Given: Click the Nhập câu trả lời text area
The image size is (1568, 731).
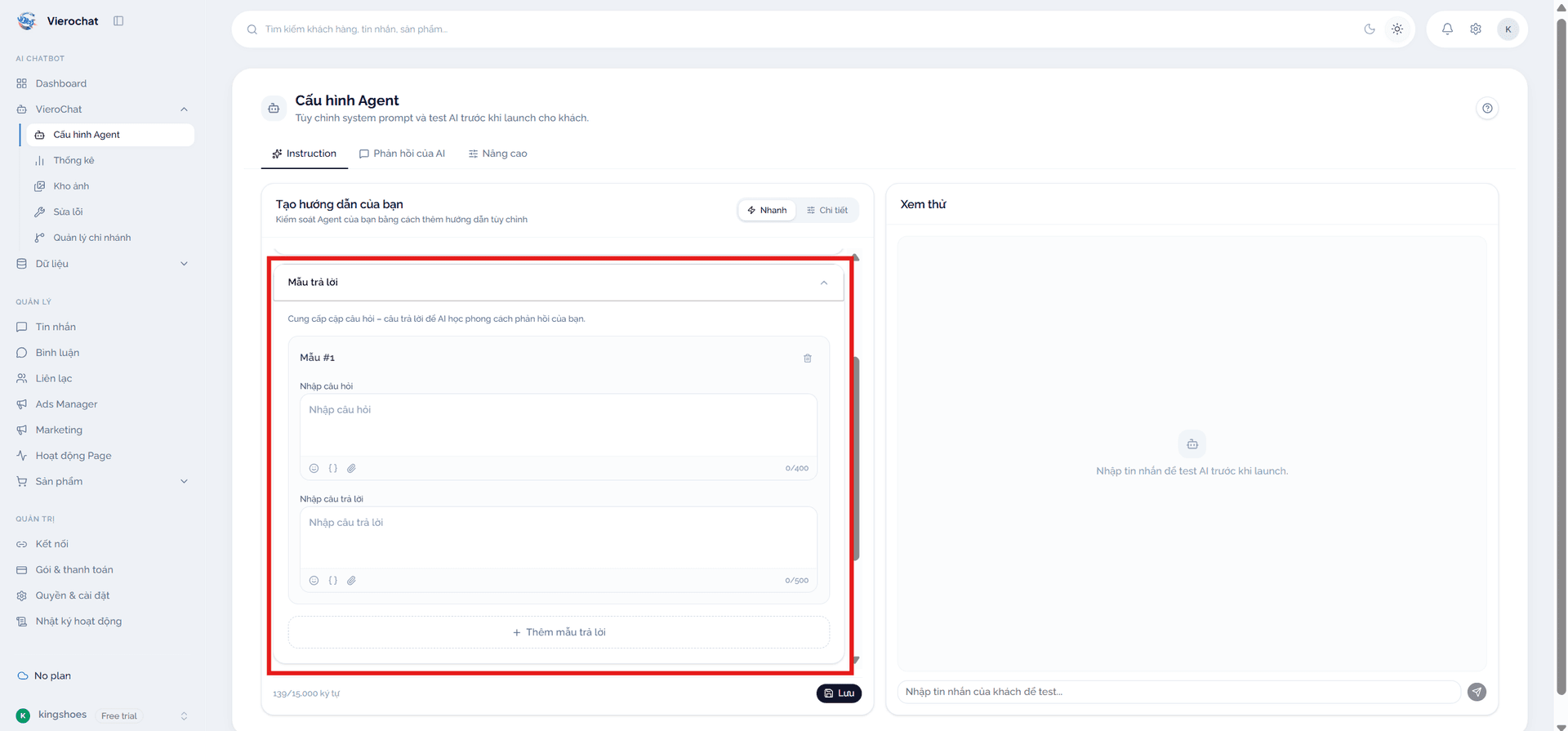Looking at the screenshot, I should (x=559, y=538).
